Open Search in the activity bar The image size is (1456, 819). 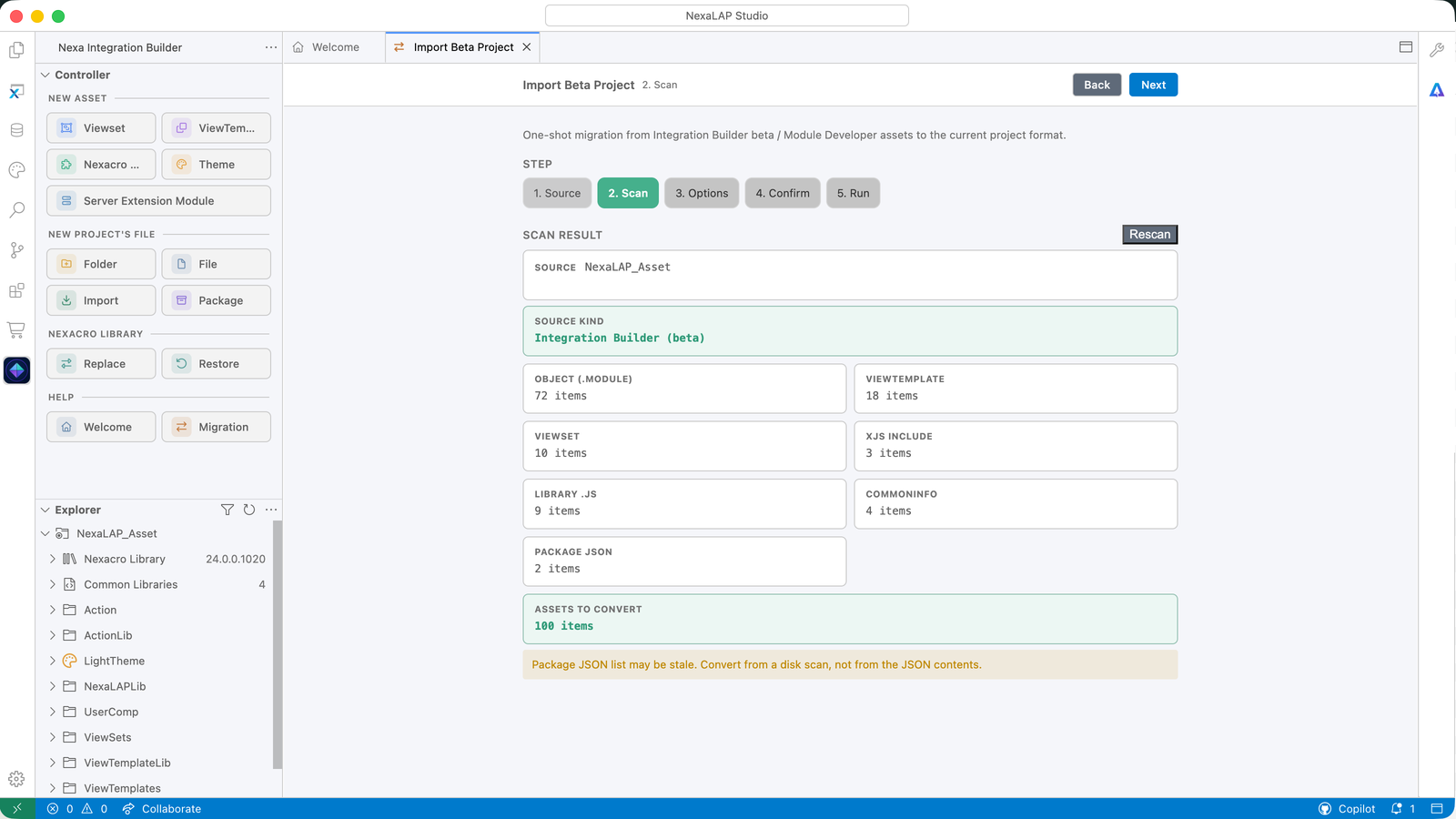(16, 210)
